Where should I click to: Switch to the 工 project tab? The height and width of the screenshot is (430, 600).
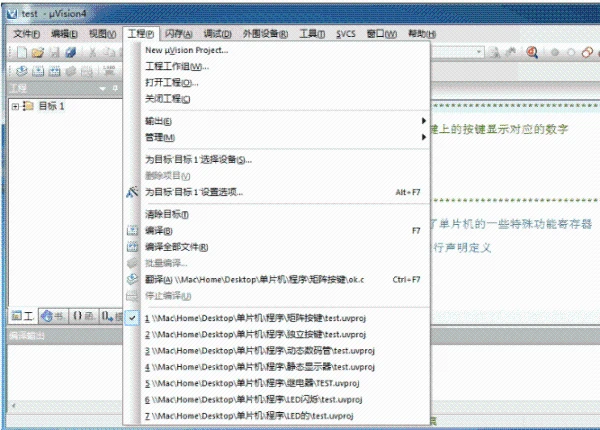click(23, 316)
